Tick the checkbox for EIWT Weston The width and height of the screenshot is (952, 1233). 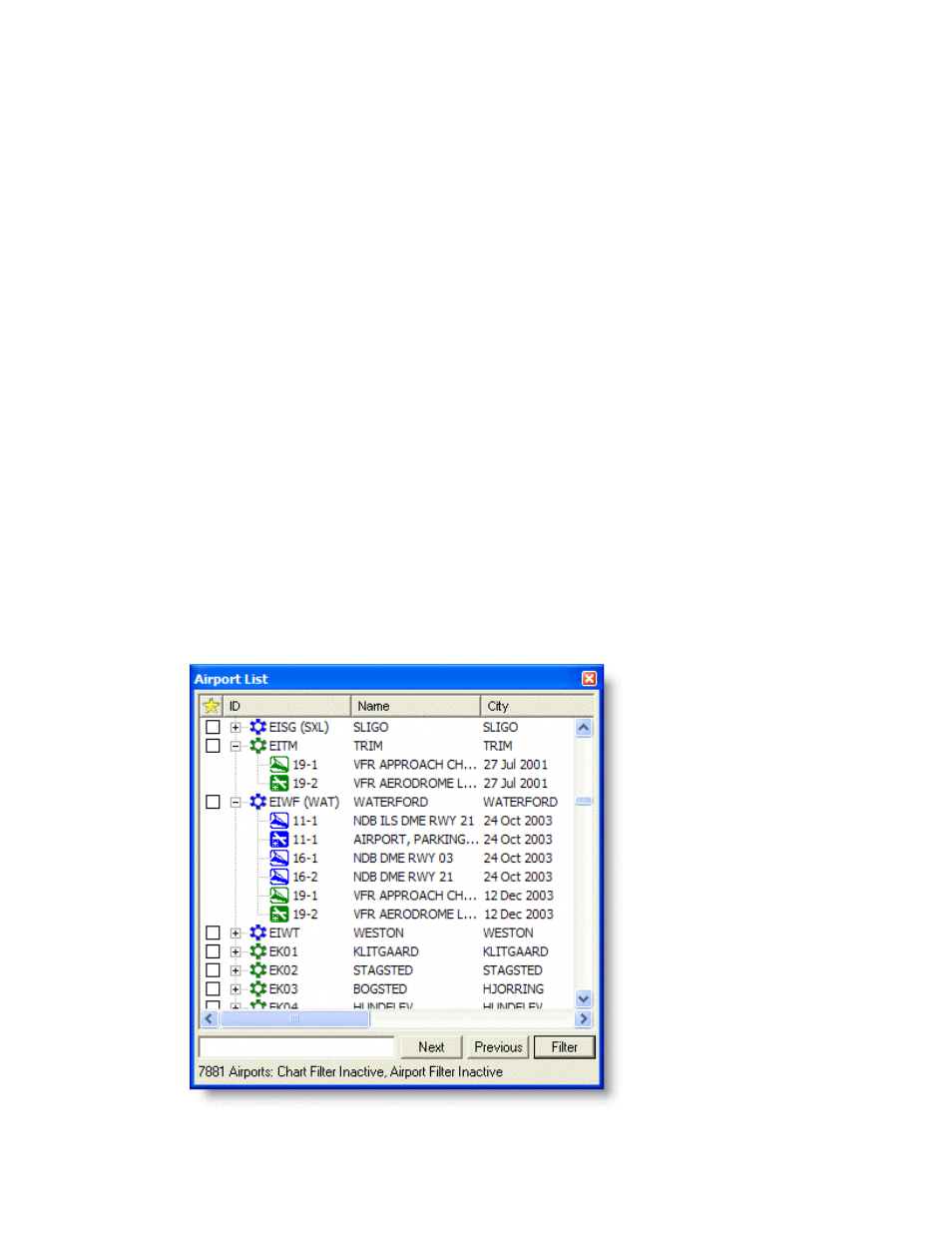coord(213,932)
